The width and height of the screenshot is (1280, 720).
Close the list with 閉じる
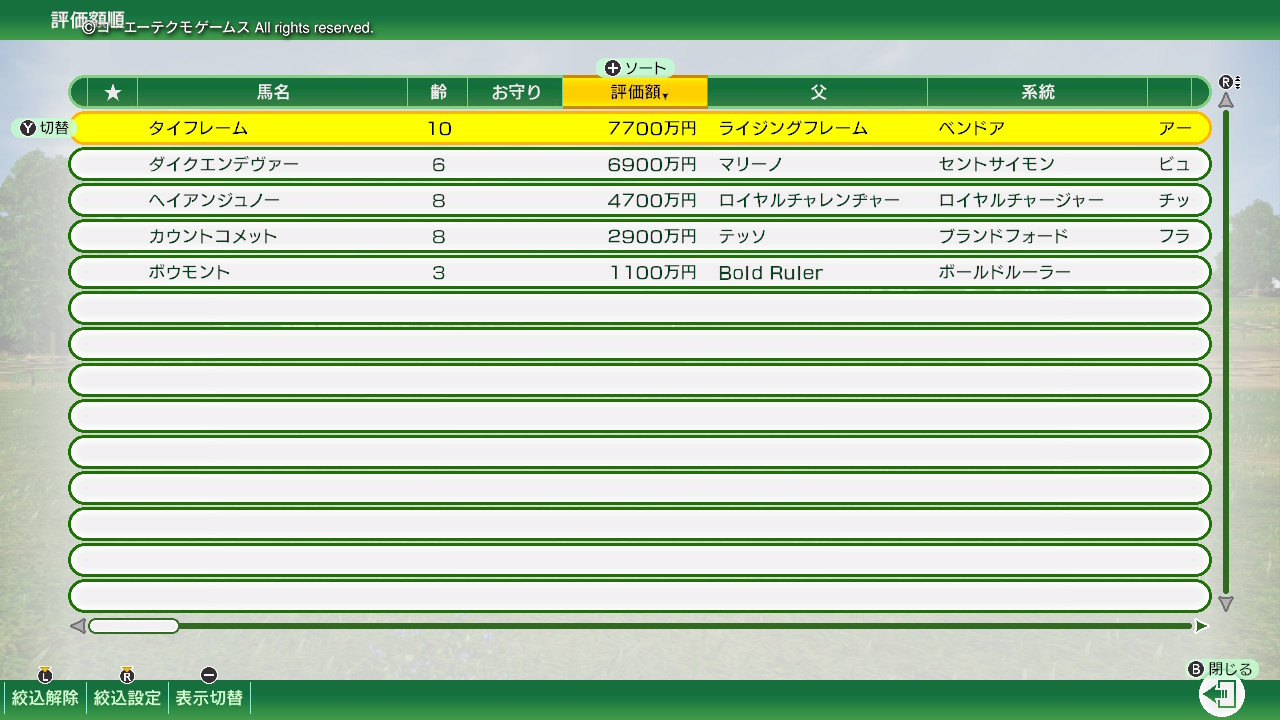[1230, 669]
